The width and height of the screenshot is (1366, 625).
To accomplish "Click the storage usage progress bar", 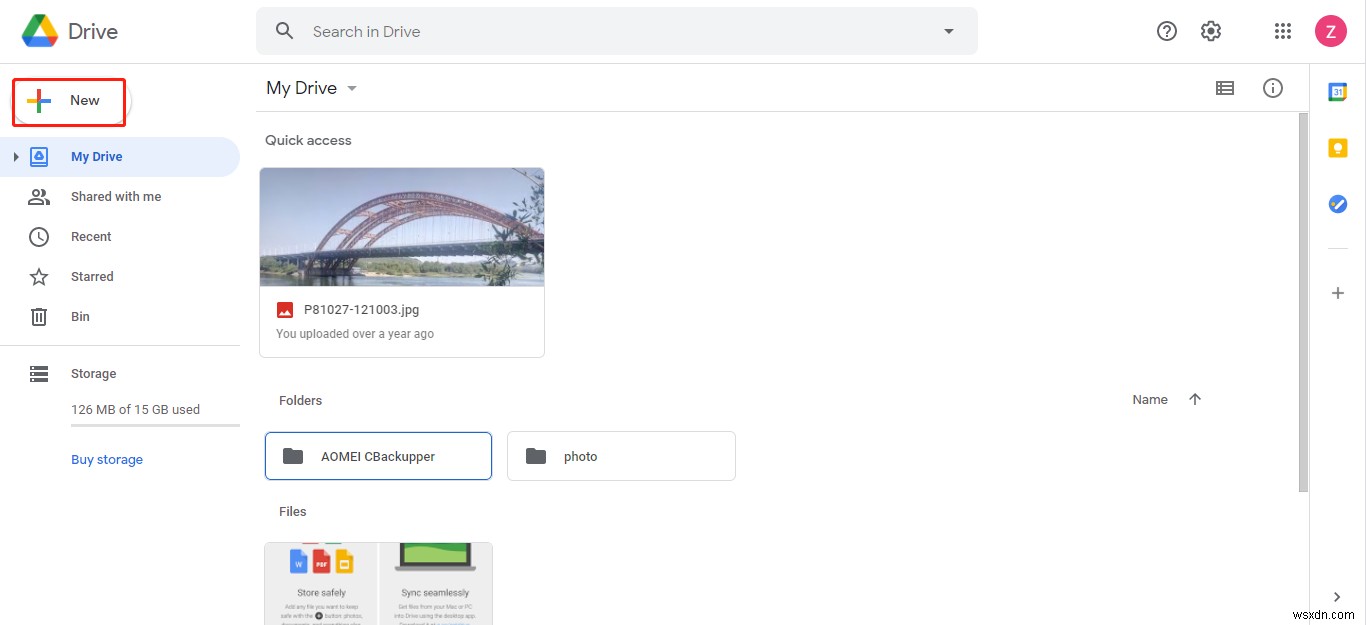I will coord(155,426).
